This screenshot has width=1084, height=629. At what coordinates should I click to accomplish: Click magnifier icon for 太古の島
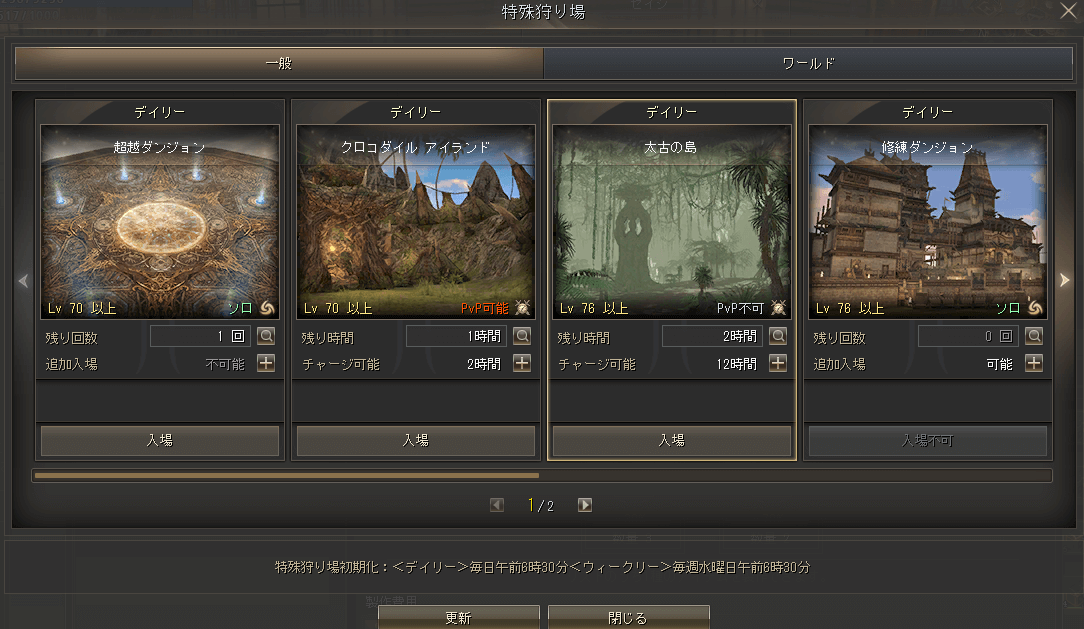(778, 337)
